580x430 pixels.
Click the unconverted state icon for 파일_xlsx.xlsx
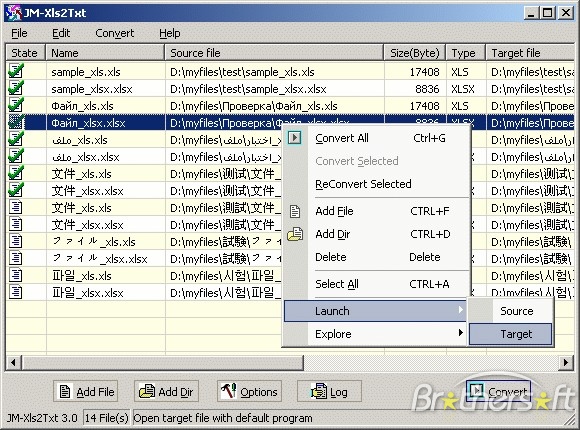pos(16,292)
